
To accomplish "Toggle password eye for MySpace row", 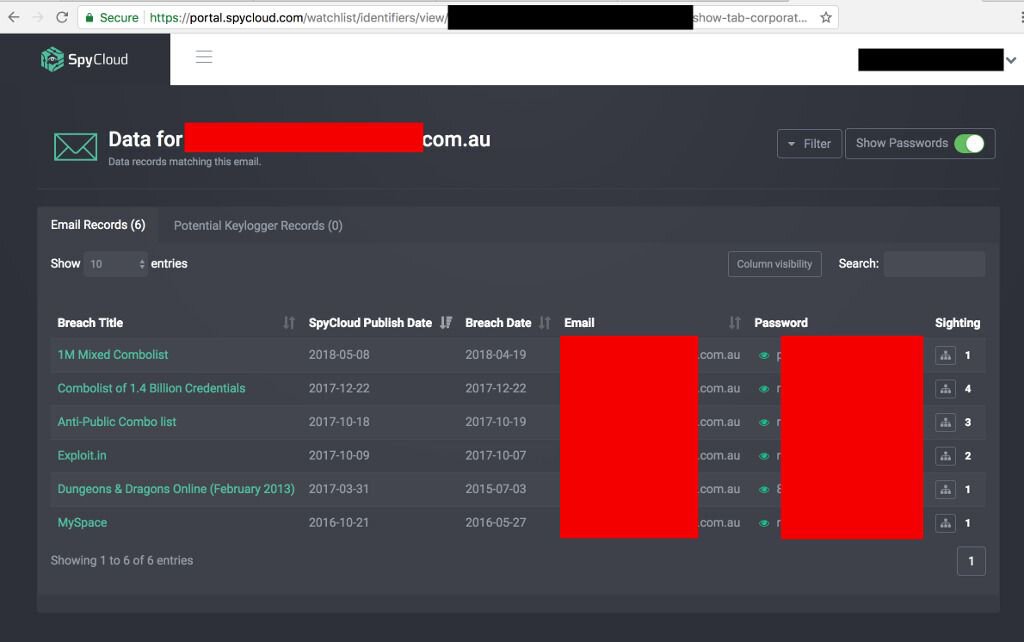I will coord(763,523).
